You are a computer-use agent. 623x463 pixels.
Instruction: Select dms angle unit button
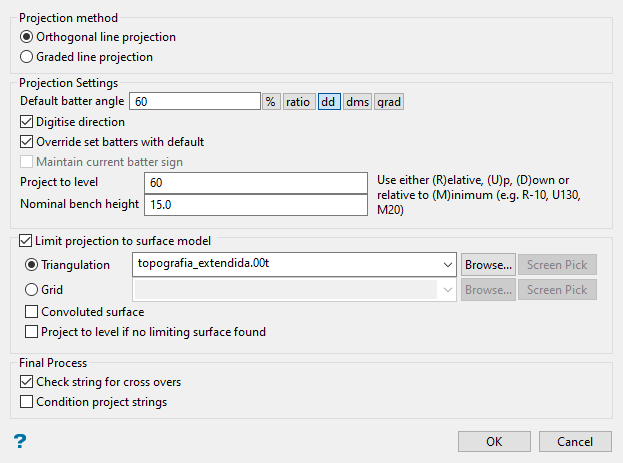pyautogui.click(x=357, y=102)
